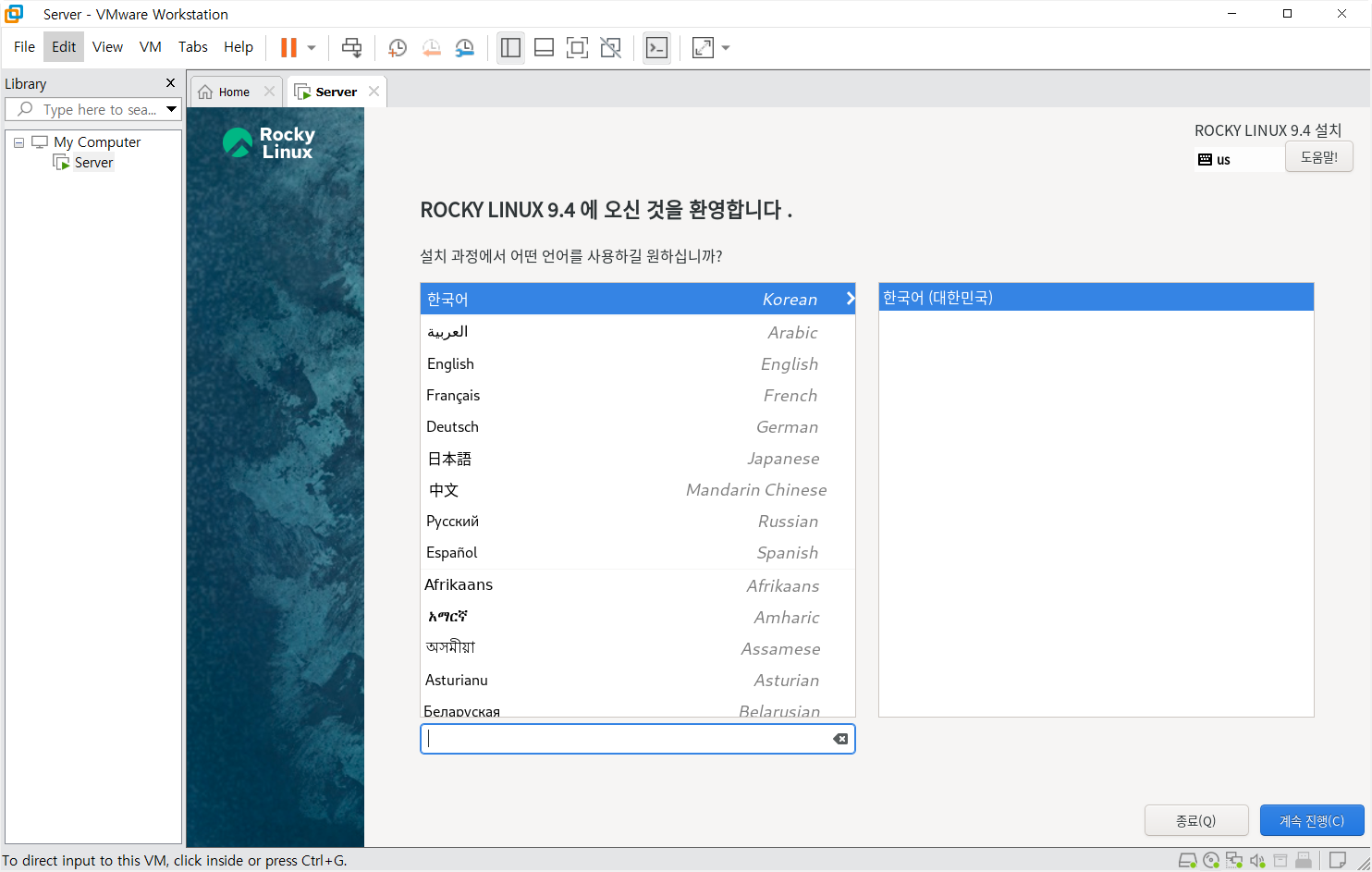Screen dimensions: 1372x872
Task: Select Server VM in library tree
Action: pyautogui.click(x=93, y=163)
